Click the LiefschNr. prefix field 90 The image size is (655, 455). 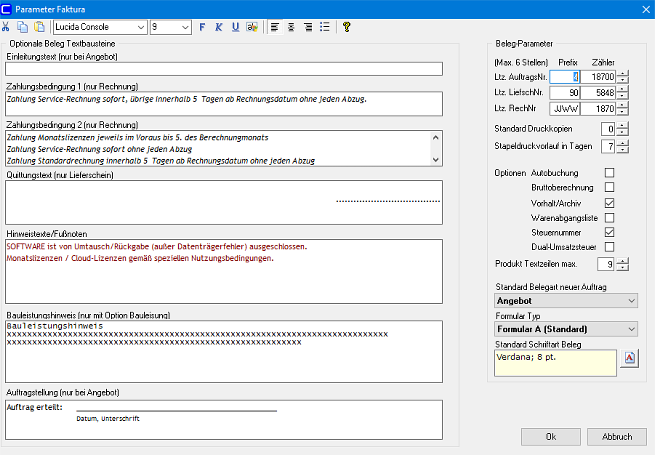564,93
